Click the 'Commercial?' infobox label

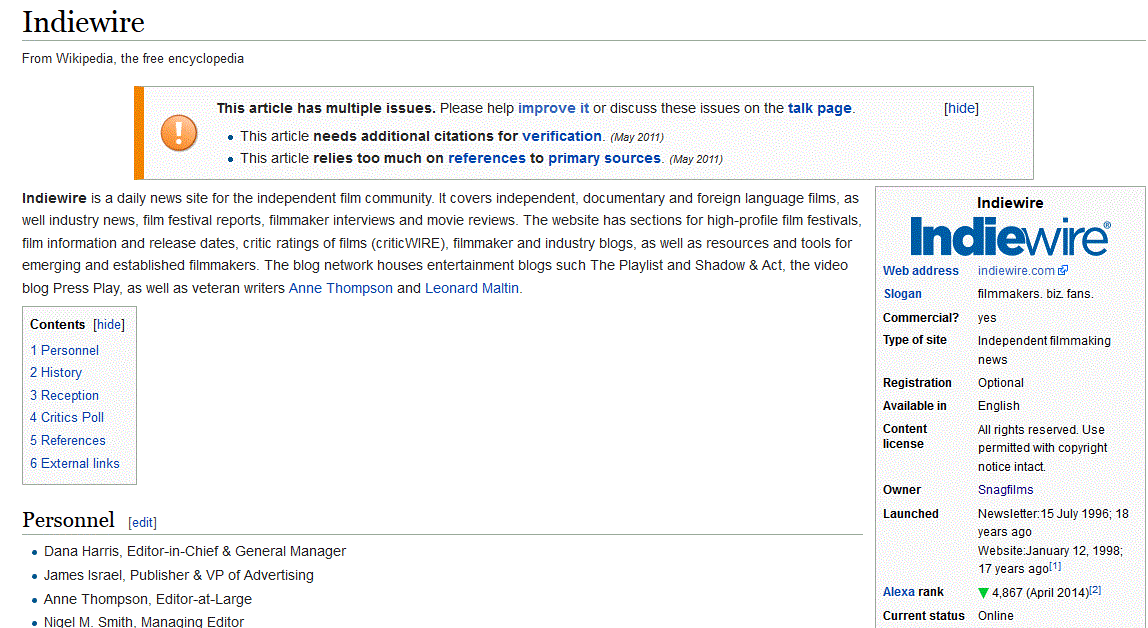(x=920, y=318)
